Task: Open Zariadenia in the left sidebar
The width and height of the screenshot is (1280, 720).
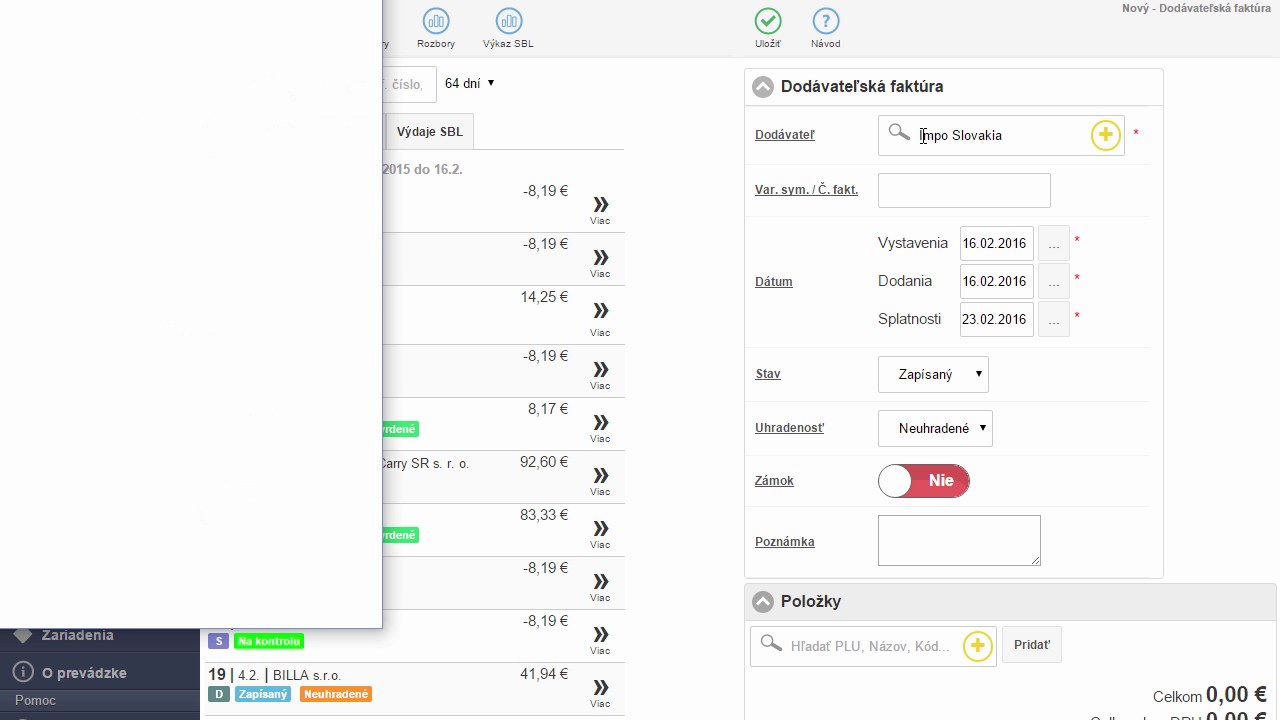Action: [78, 635]
